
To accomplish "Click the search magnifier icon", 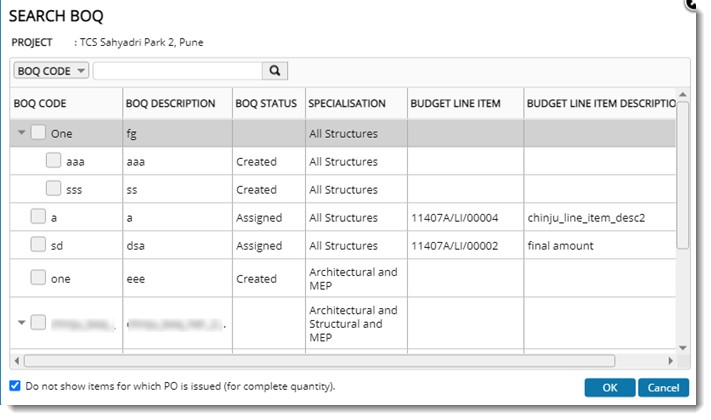I will click(274, 71).
